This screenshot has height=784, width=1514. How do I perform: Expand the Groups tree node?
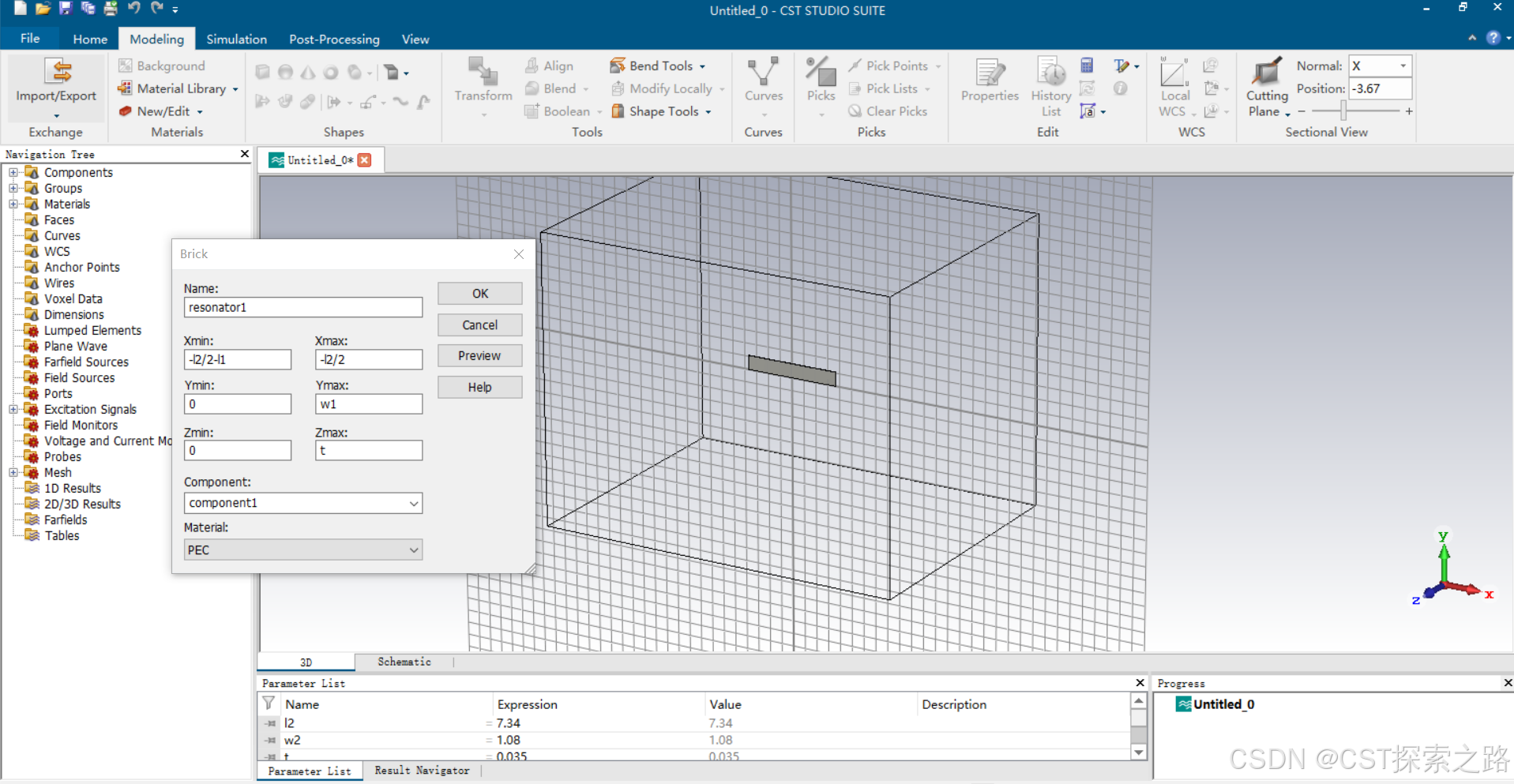[x=13, y=188]
